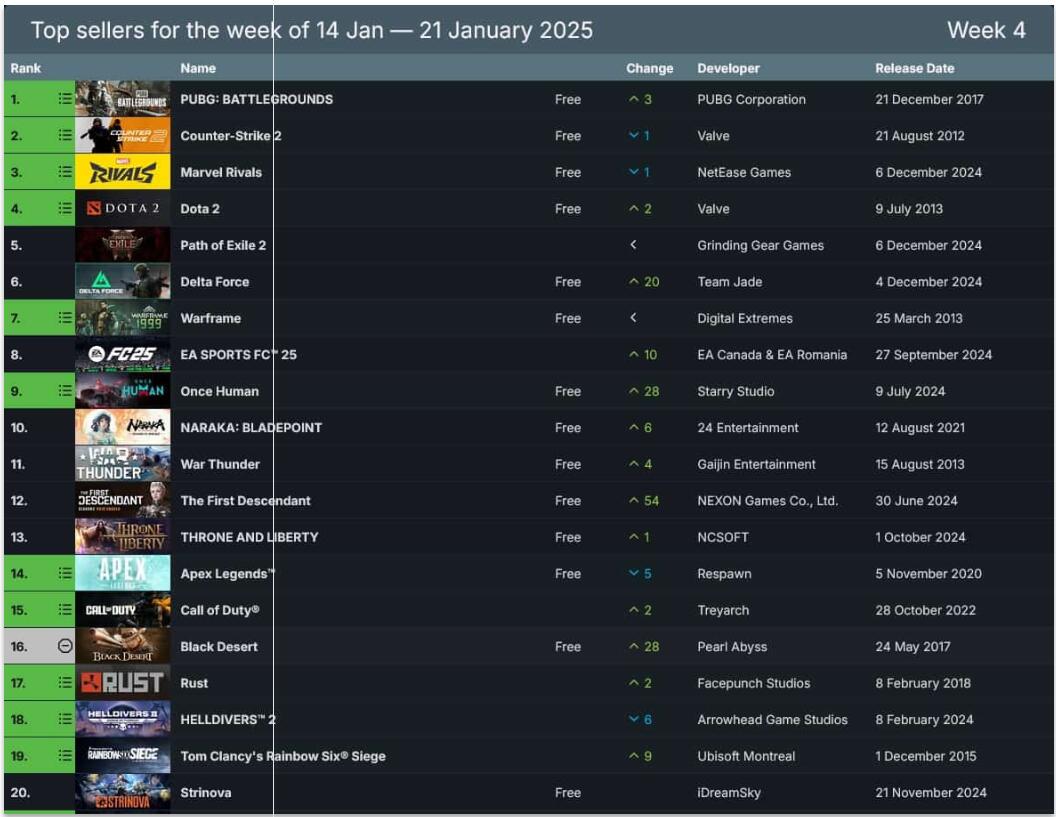Open the Dota 2 logo thumbnail
Screen dimensions: 1056x817
point(123,208)
